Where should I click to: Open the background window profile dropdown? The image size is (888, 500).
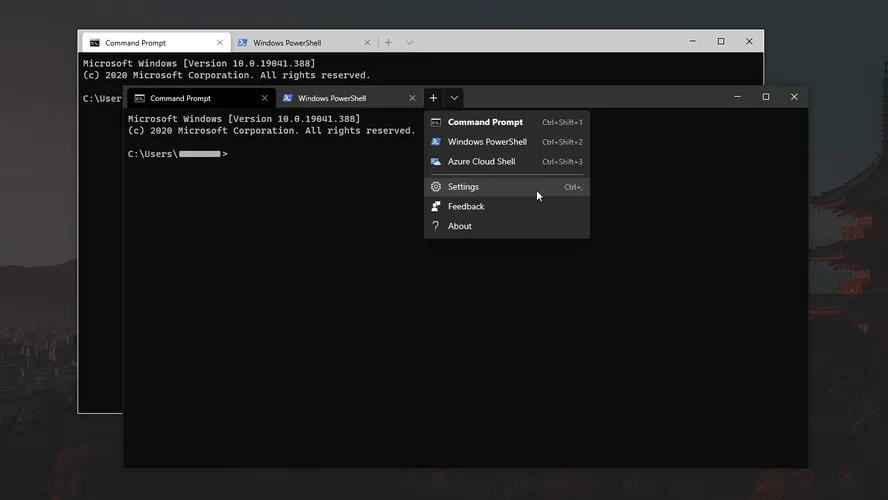[409, 43]
